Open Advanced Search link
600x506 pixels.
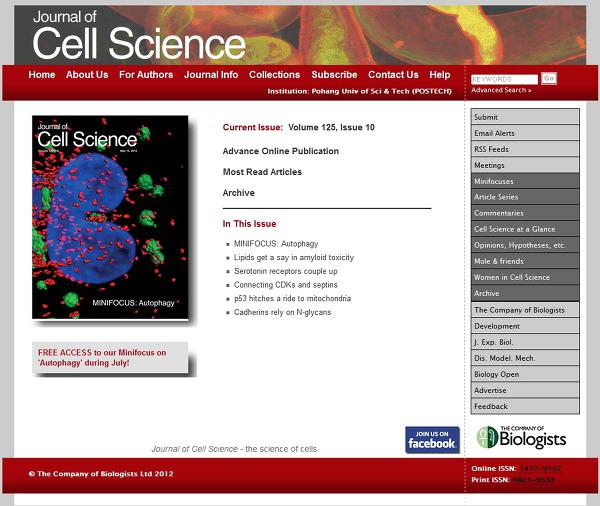point(501,90)
